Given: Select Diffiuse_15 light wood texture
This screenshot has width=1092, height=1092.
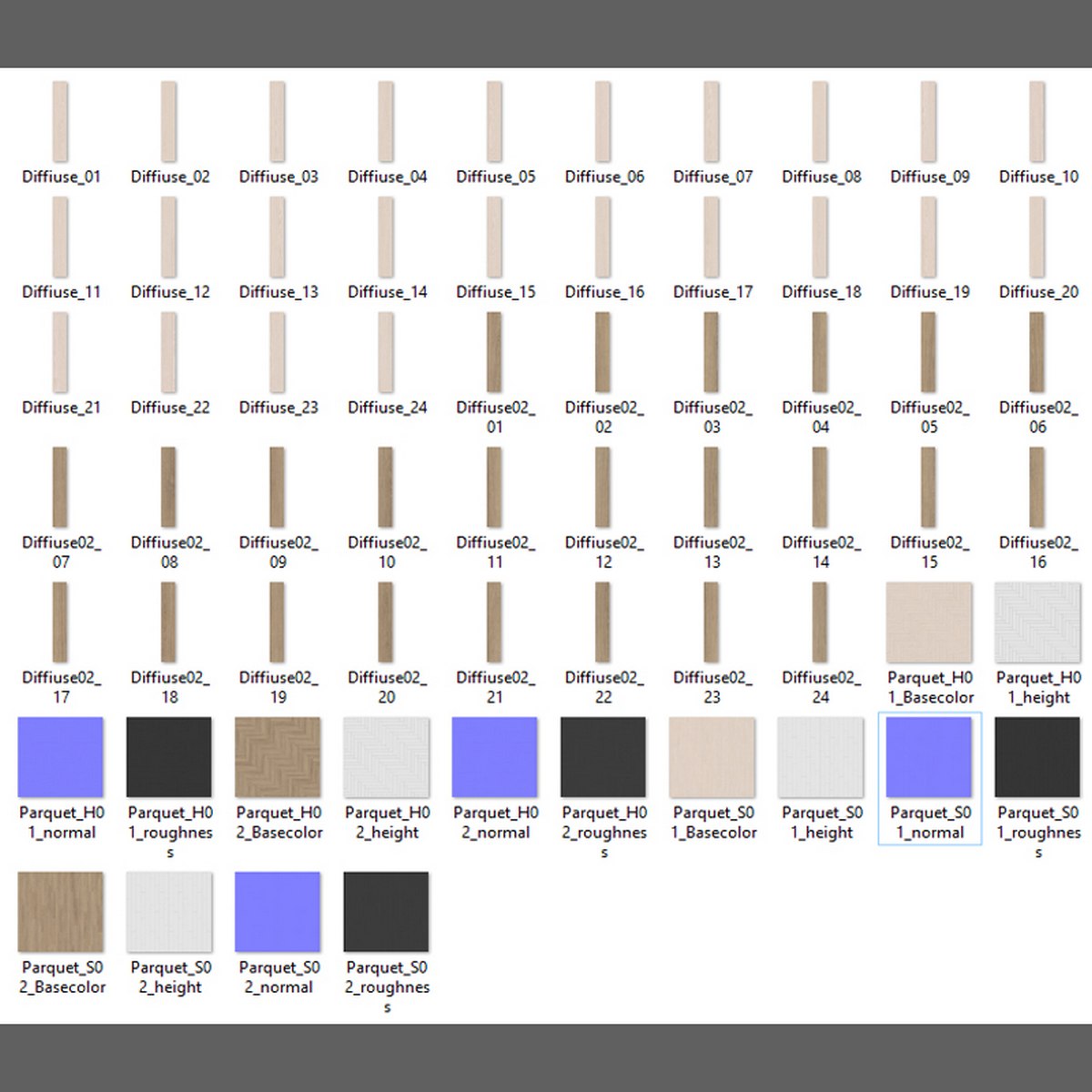Looking at the screenshot, I should (494, 238).
